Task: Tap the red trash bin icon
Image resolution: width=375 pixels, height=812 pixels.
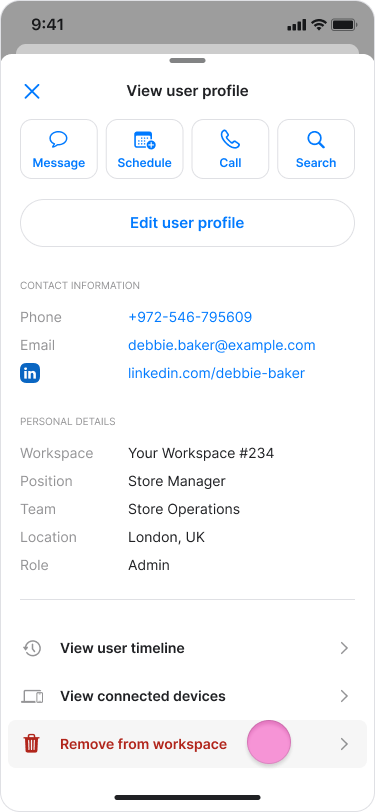Action: tap(32, 744)
